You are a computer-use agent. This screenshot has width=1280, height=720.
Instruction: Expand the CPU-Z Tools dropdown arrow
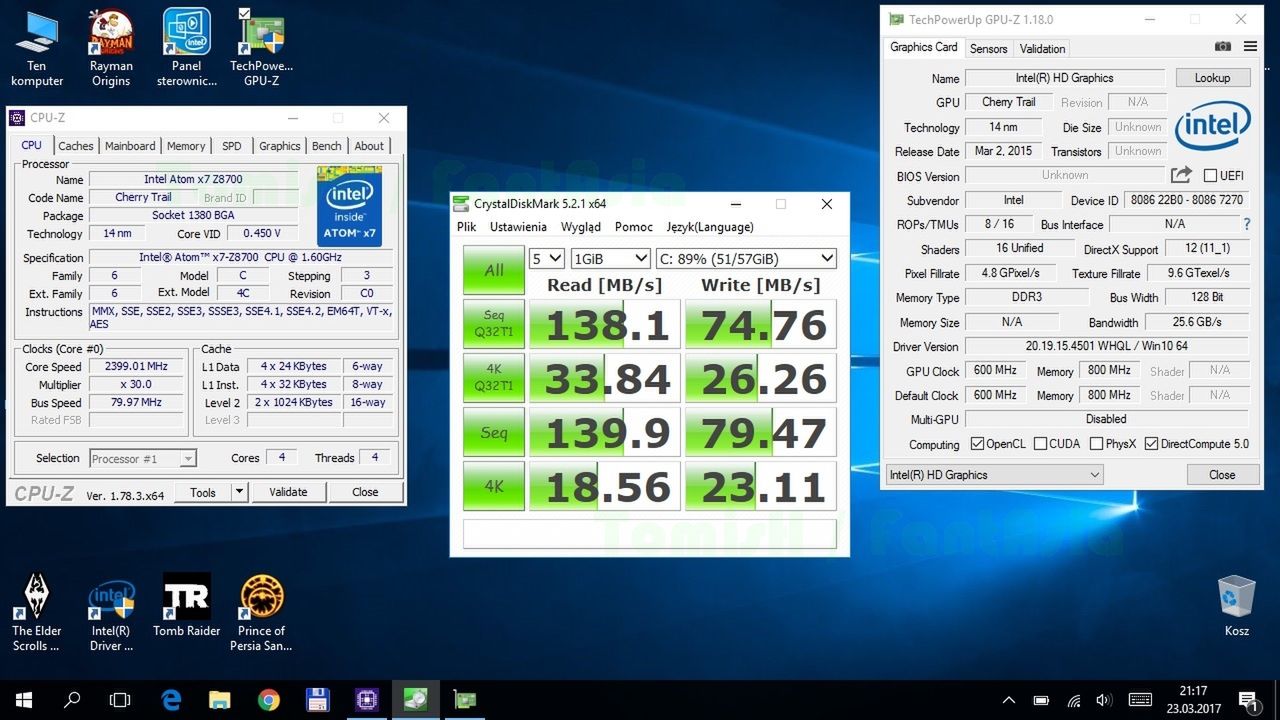pos(239,492)
